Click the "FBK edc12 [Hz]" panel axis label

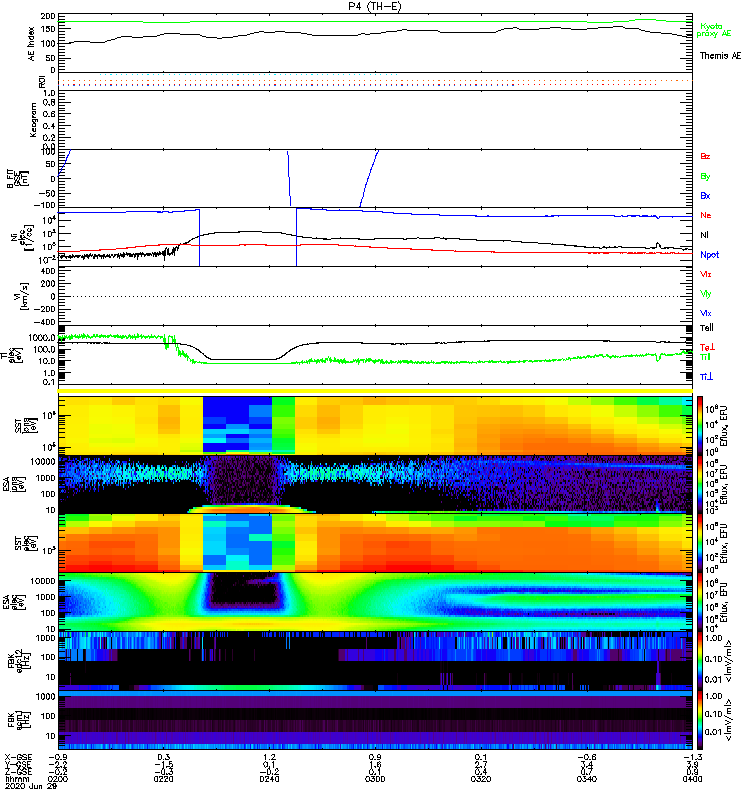17,661
